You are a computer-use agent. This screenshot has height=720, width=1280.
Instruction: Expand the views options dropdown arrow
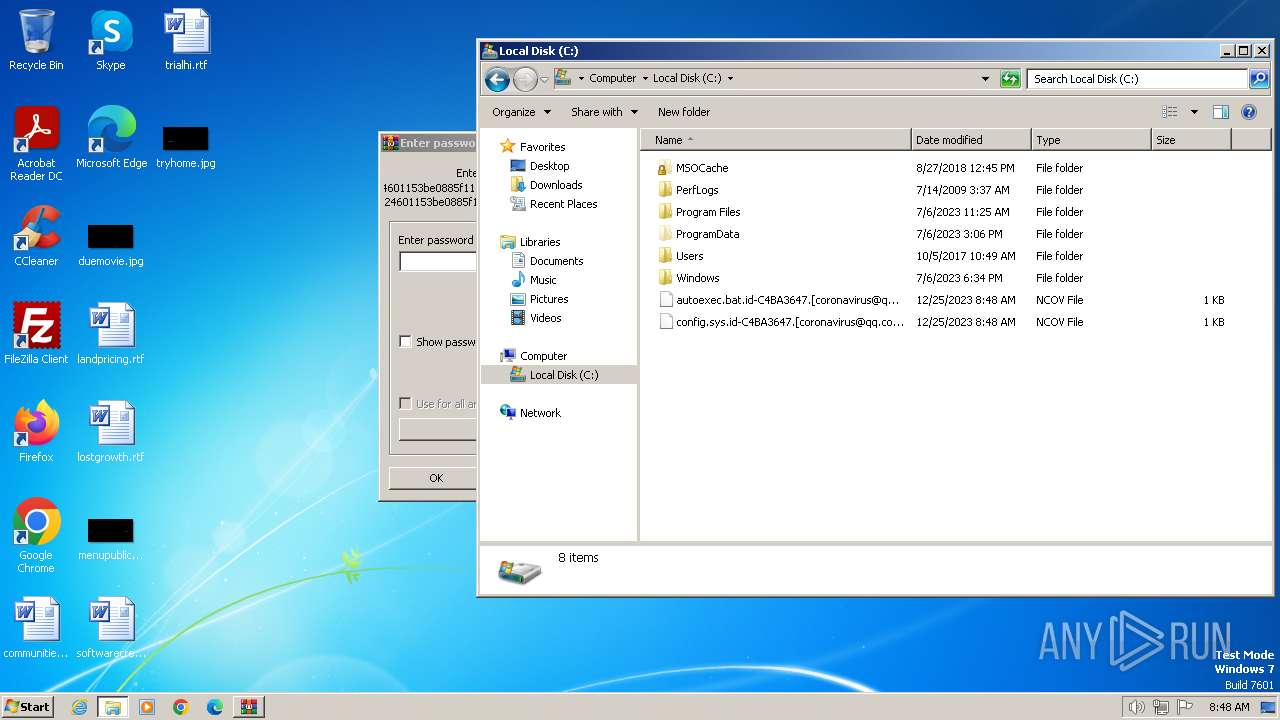pos(1194,112)
